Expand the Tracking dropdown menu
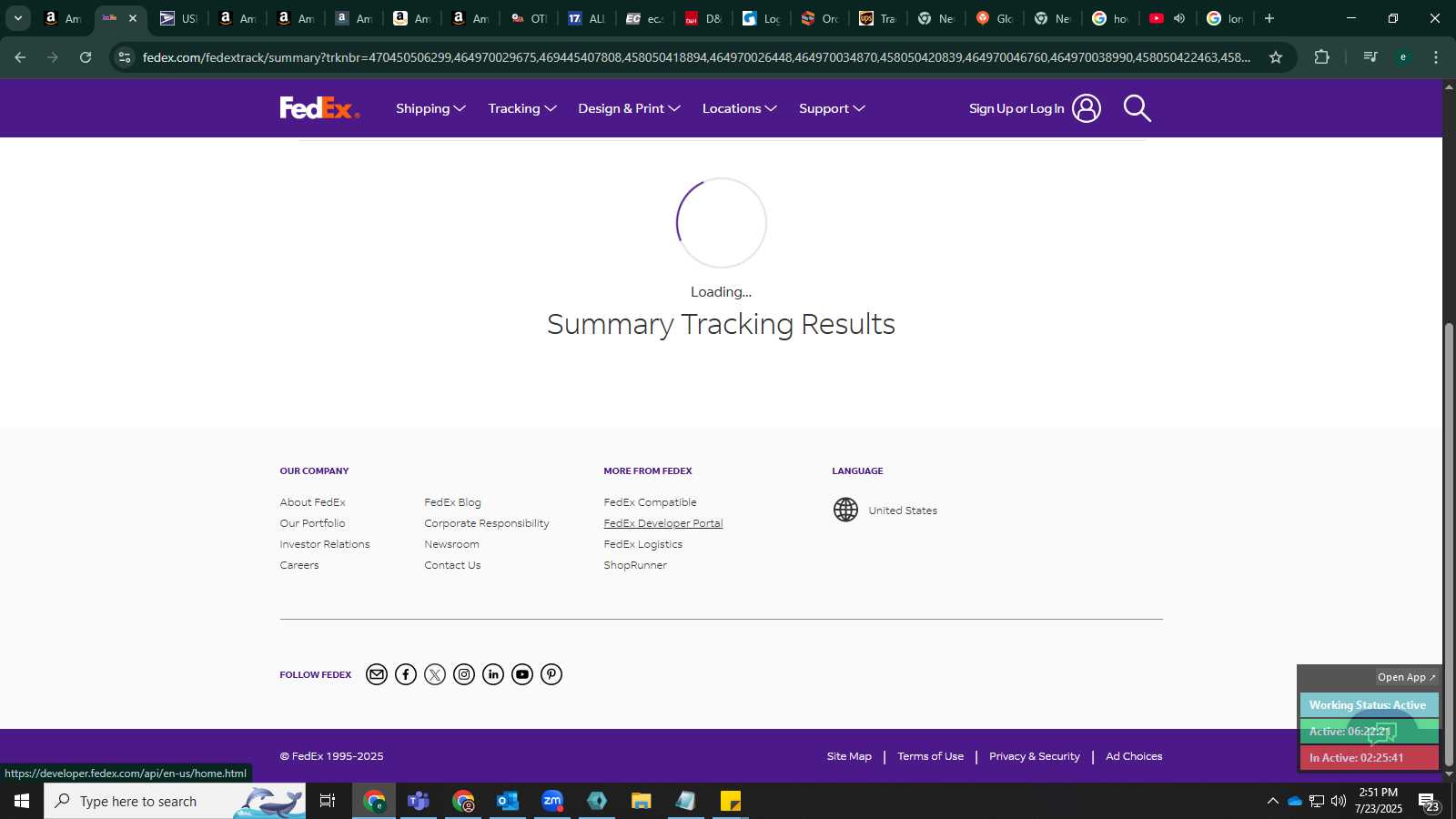 [x=521, y=108]
